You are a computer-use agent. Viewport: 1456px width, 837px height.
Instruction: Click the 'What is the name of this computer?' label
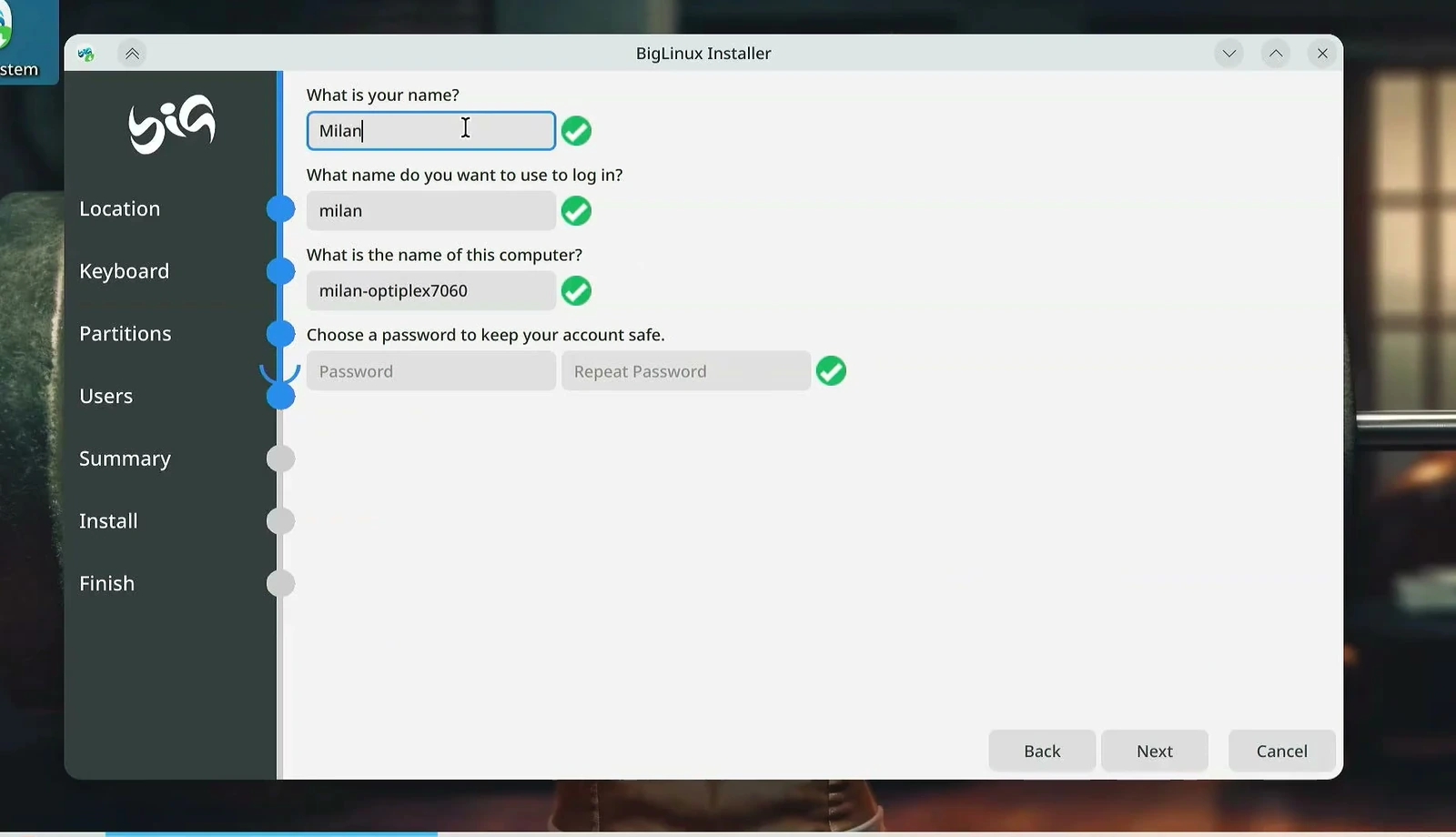[x=444, y=255]
